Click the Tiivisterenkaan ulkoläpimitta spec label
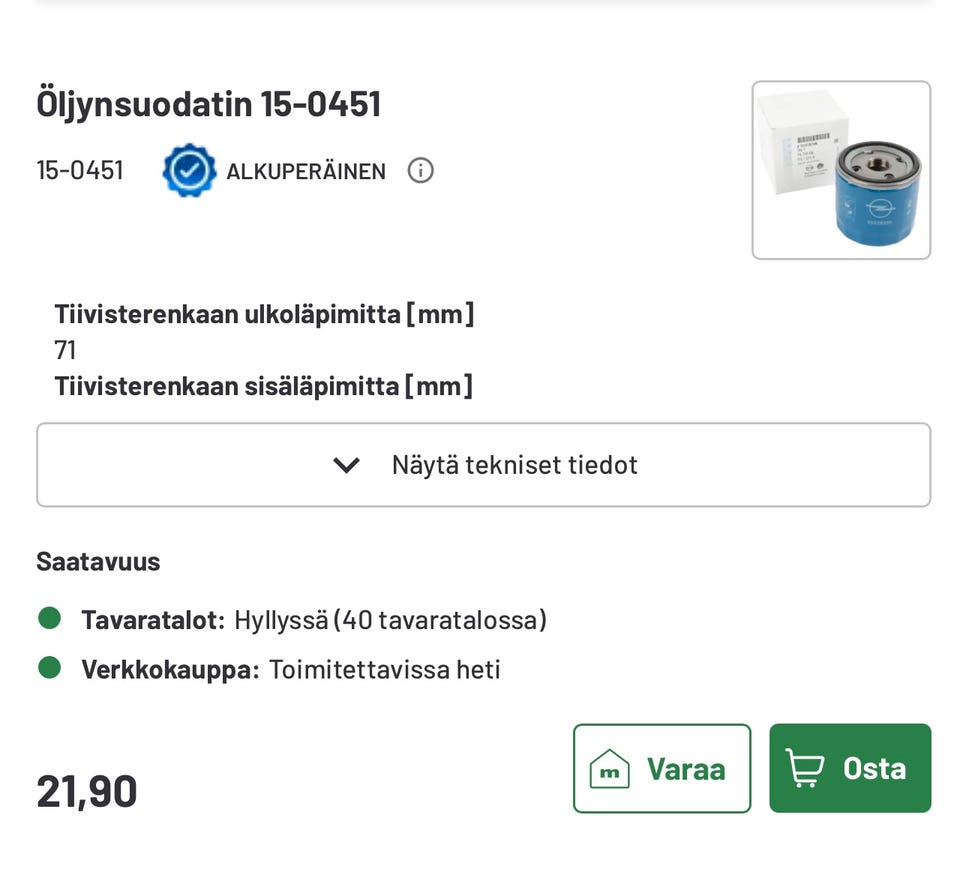This screenshot has height=881, width=960. [x=264, y=315]
